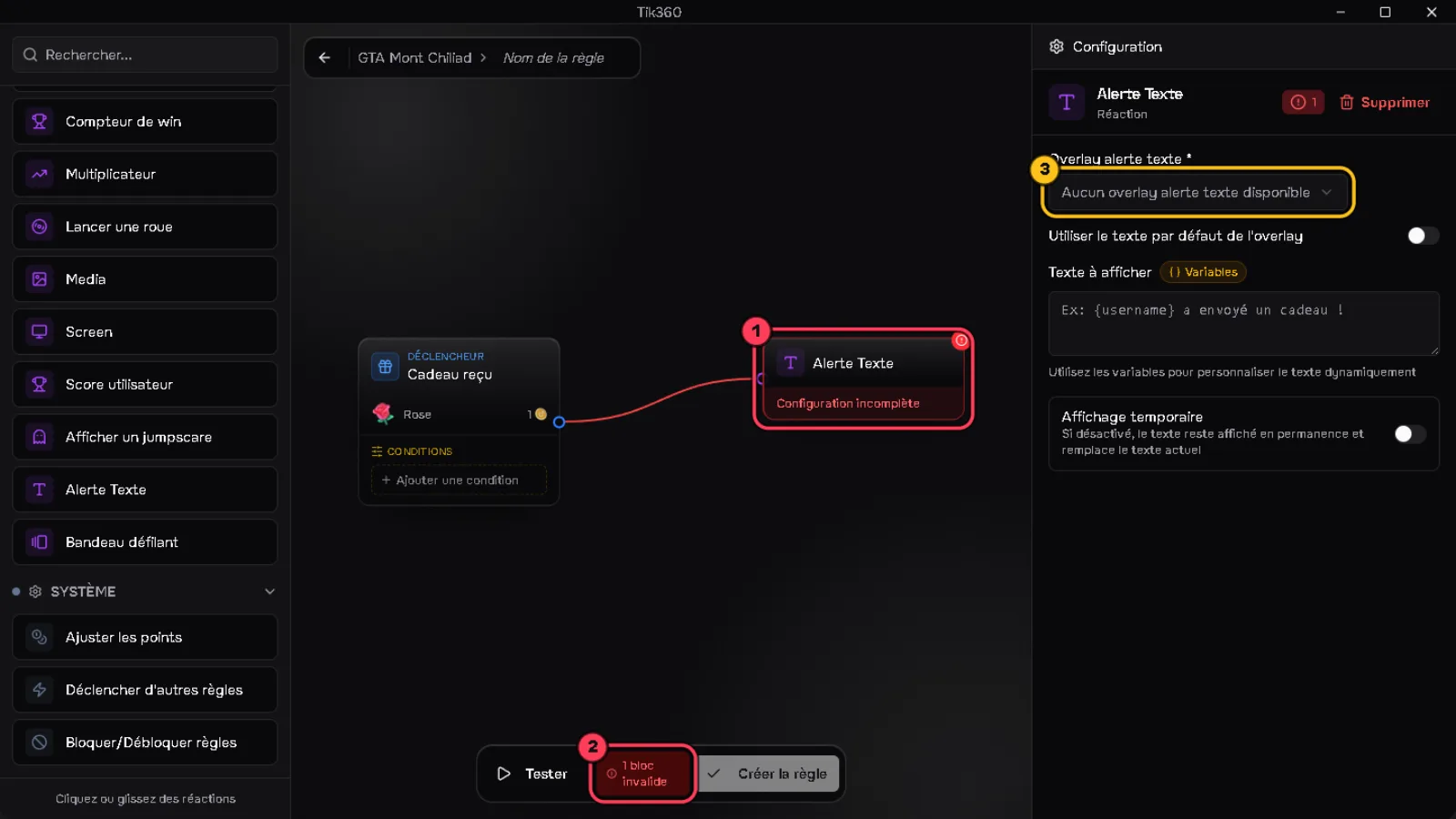The image size is (1456, 819).
Task: Click the Déclencher d'autres règles label
Action: coord(154,690)
